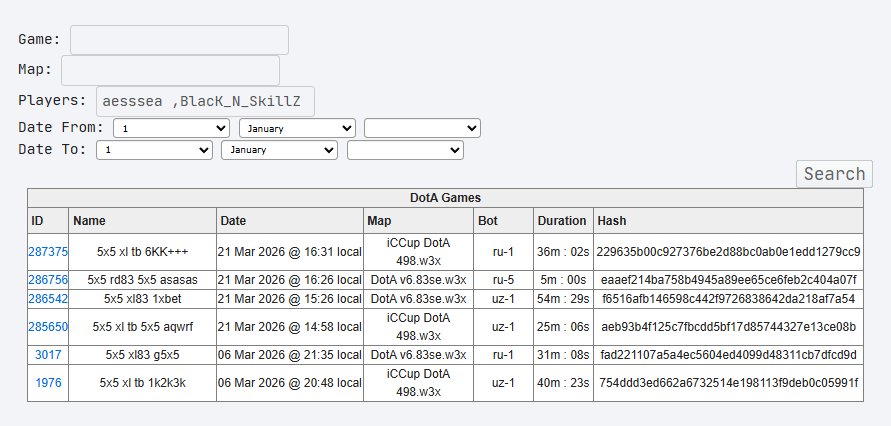Open the Date To month dropdown
Screen dimensions: 891x426
[280, 149]
